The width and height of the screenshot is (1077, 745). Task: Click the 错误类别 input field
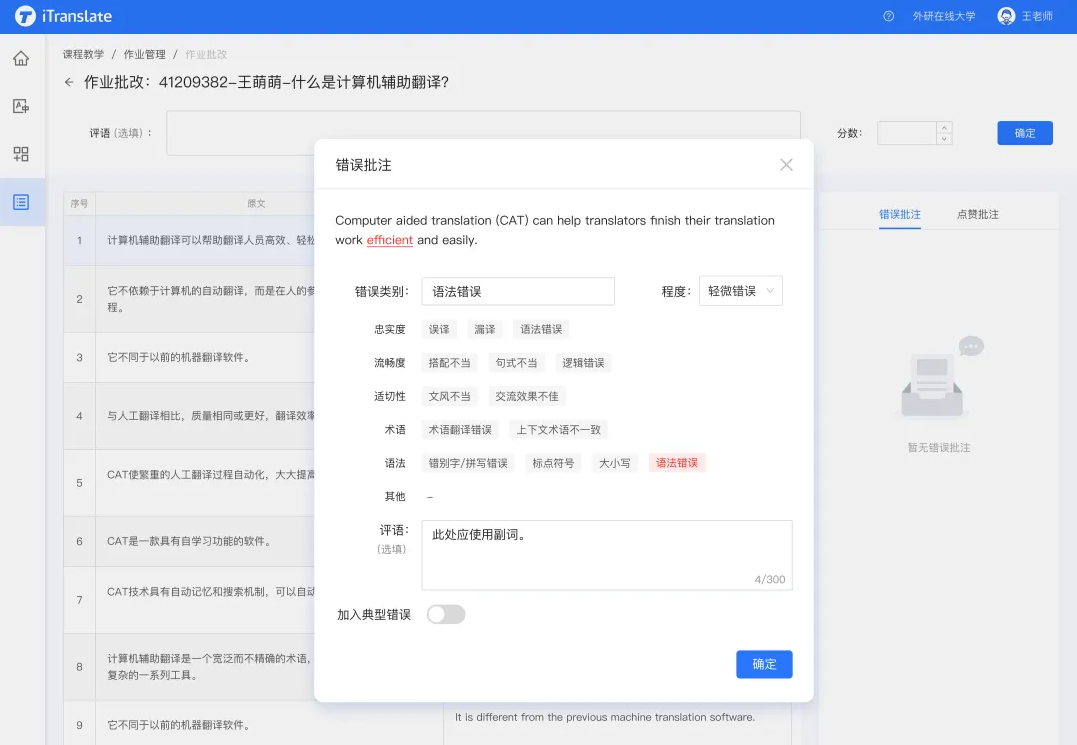pos(518,291)
